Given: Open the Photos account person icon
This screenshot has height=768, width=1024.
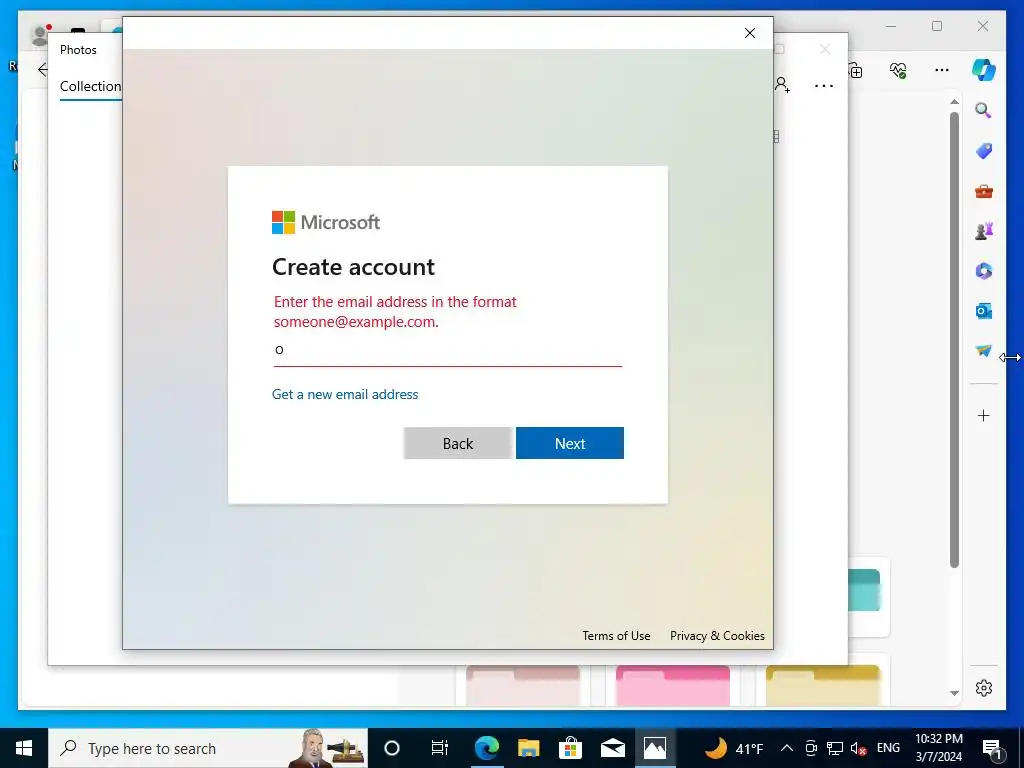Looking at the screenshot, I should click(782, 85).
